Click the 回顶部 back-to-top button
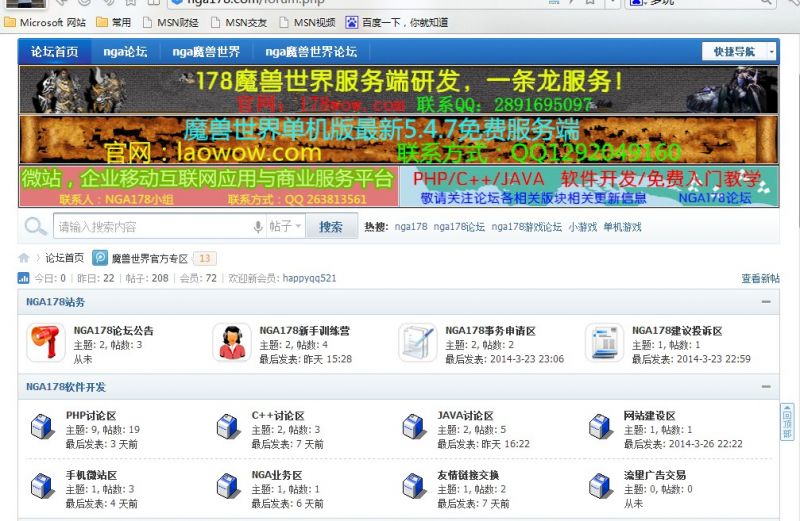 [787, 422]
